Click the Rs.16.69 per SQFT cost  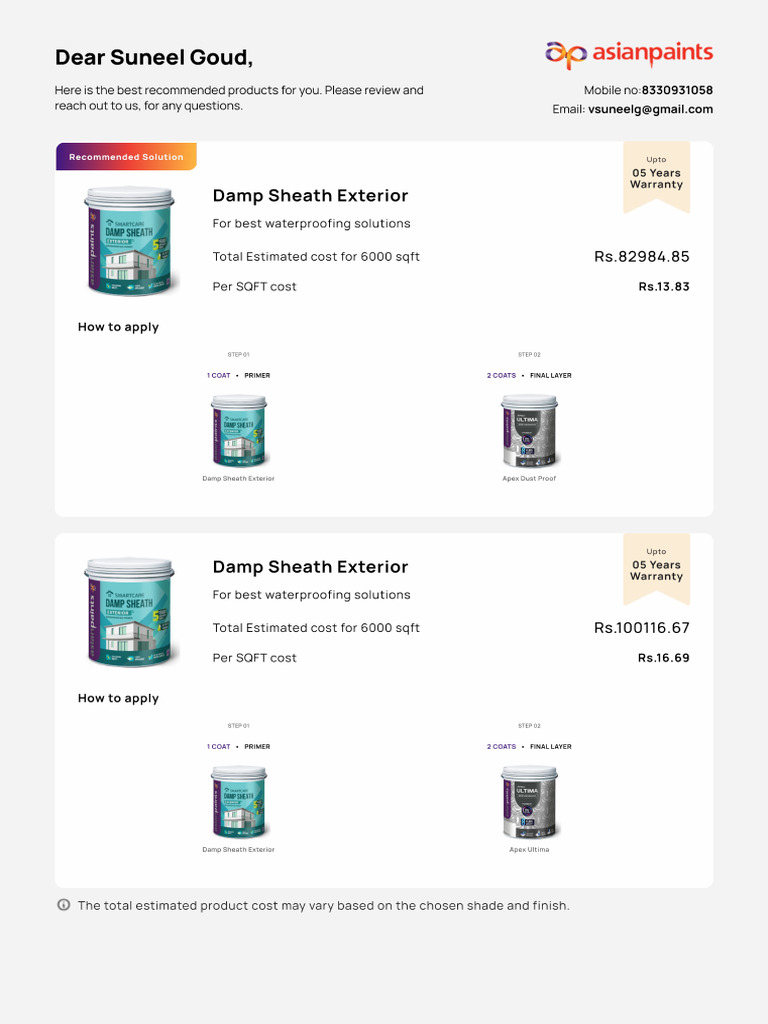(x=664, y=658)
